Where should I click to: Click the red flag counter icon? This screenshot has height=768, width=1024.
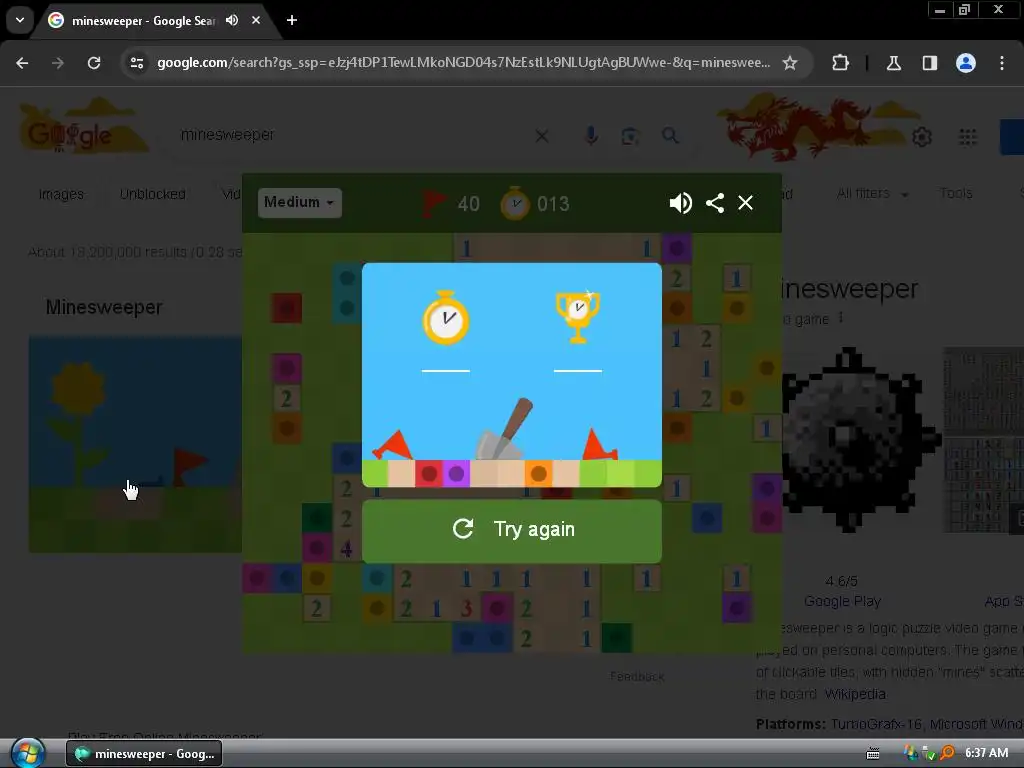(434, 203)
